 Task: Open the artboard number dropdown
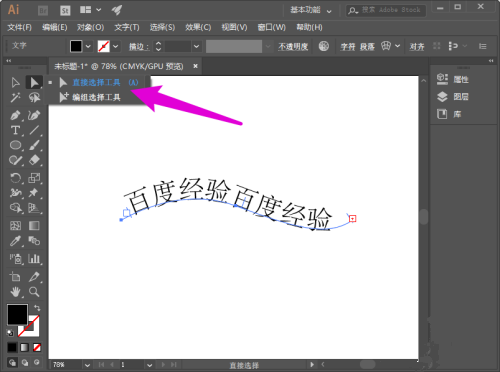click(x=149, y=365)
